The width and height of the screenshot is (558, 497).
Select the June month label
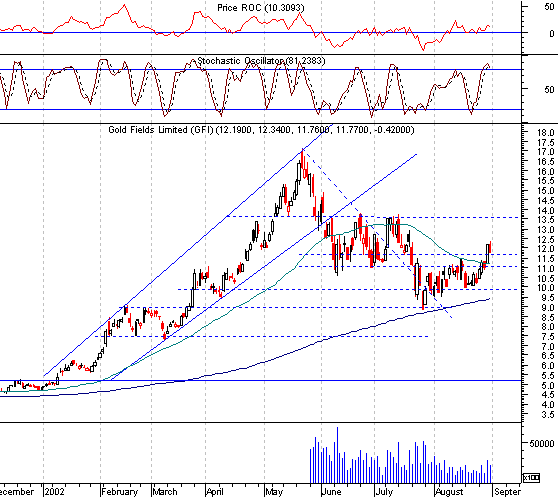[331, 492]
